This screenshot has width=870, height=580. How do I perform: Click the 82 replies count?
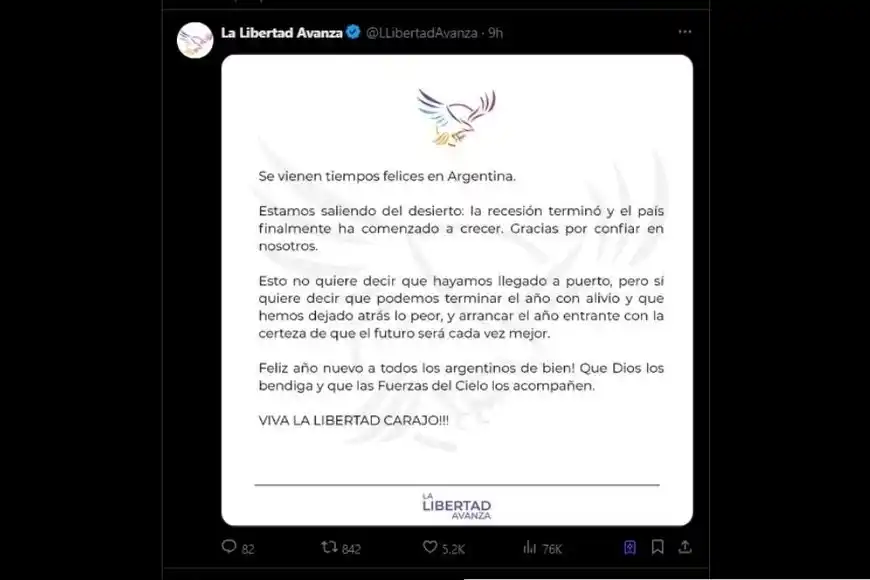click(248, 549)
